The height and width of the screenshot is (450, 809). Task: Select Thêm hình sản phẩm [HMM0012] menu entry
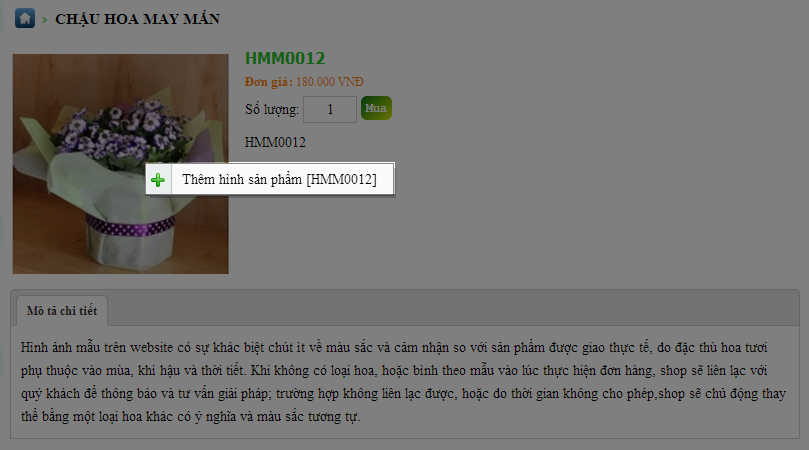(270, 179)
